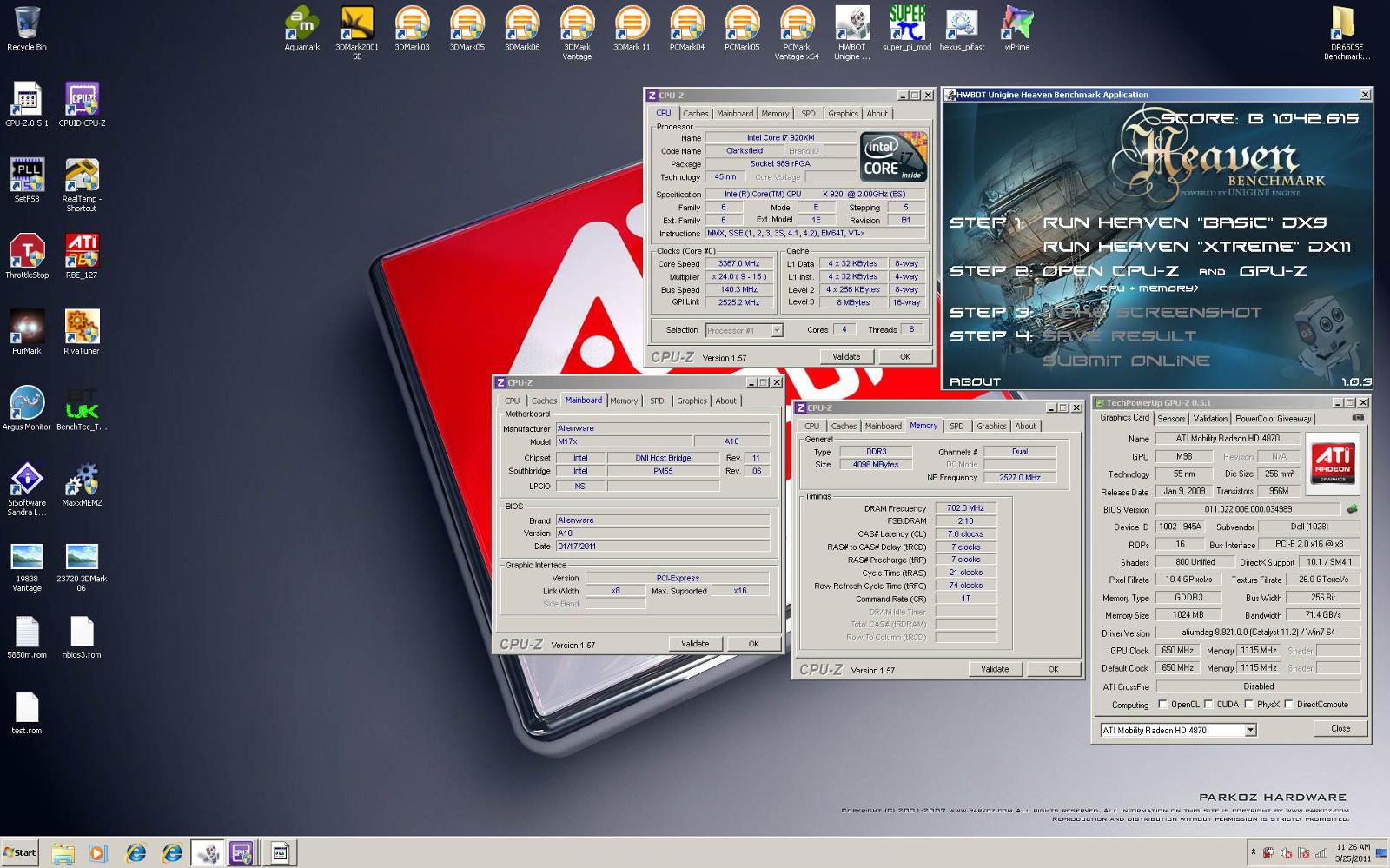This screenshot has height=868, width=1390.
Task: Click Validate in the CPU-Z Memory window
Action: 995,670
